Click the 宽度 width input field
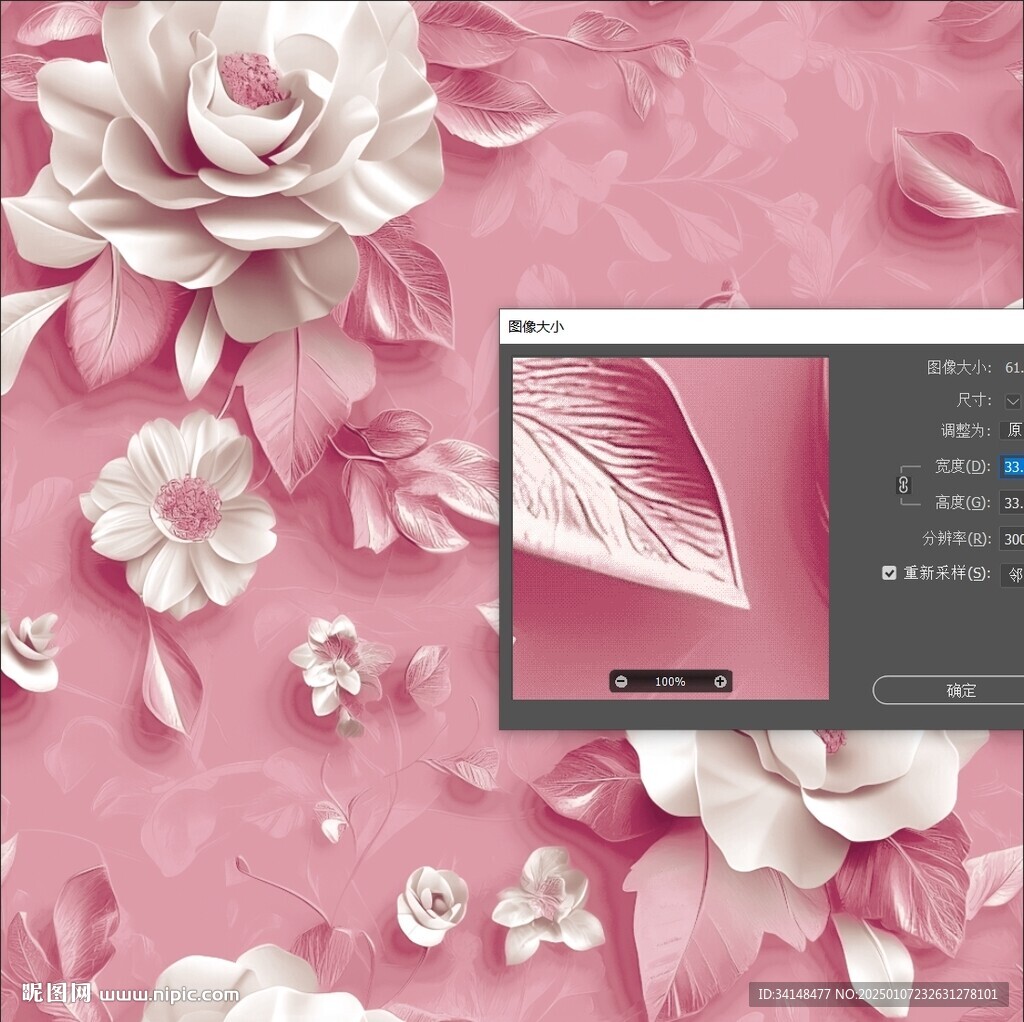The height and width of the screenshot is (1022, 1024). 1012,466
